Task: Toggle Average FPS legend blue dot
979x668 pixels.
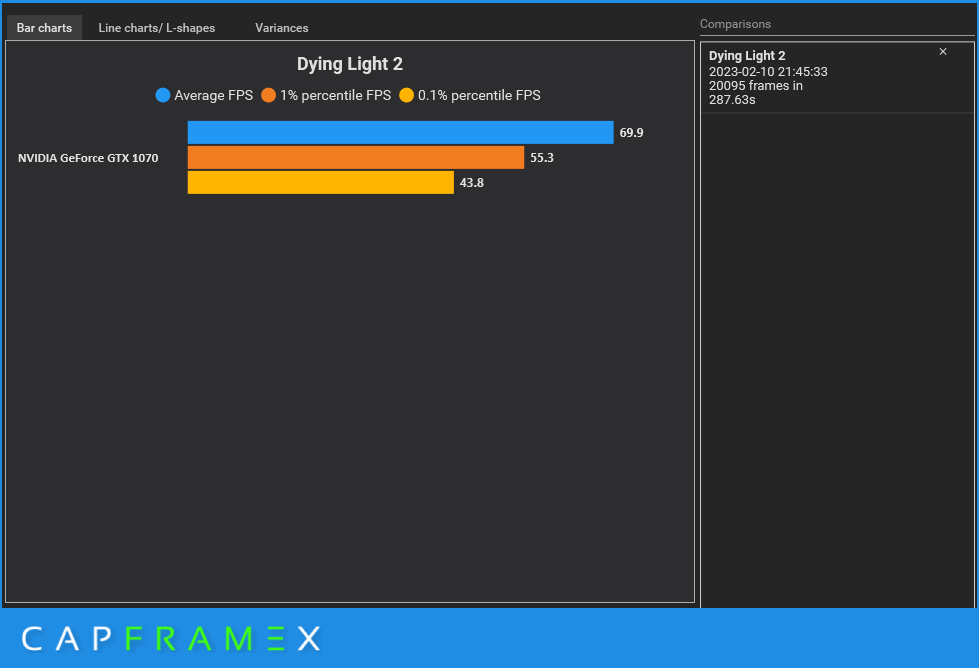Action: [x=163, y=95]
